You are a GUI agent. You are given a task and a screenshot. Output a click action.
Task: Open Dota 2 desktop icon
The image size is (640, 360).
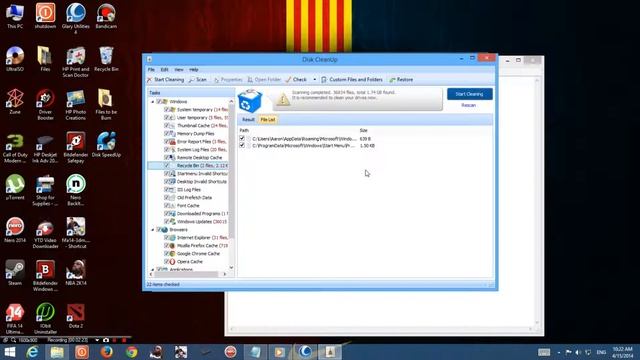[76, 316]
